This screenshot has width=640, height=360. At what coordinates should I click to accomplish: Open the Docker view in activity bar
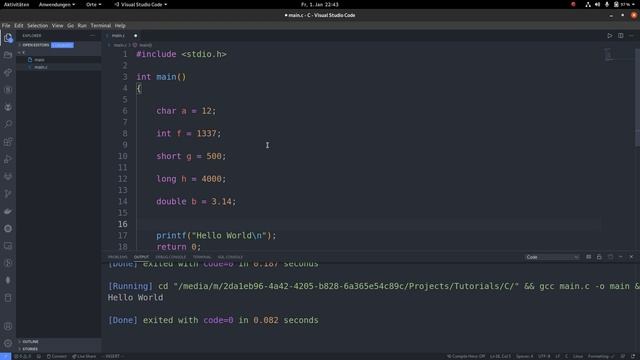tap(8, 211)
